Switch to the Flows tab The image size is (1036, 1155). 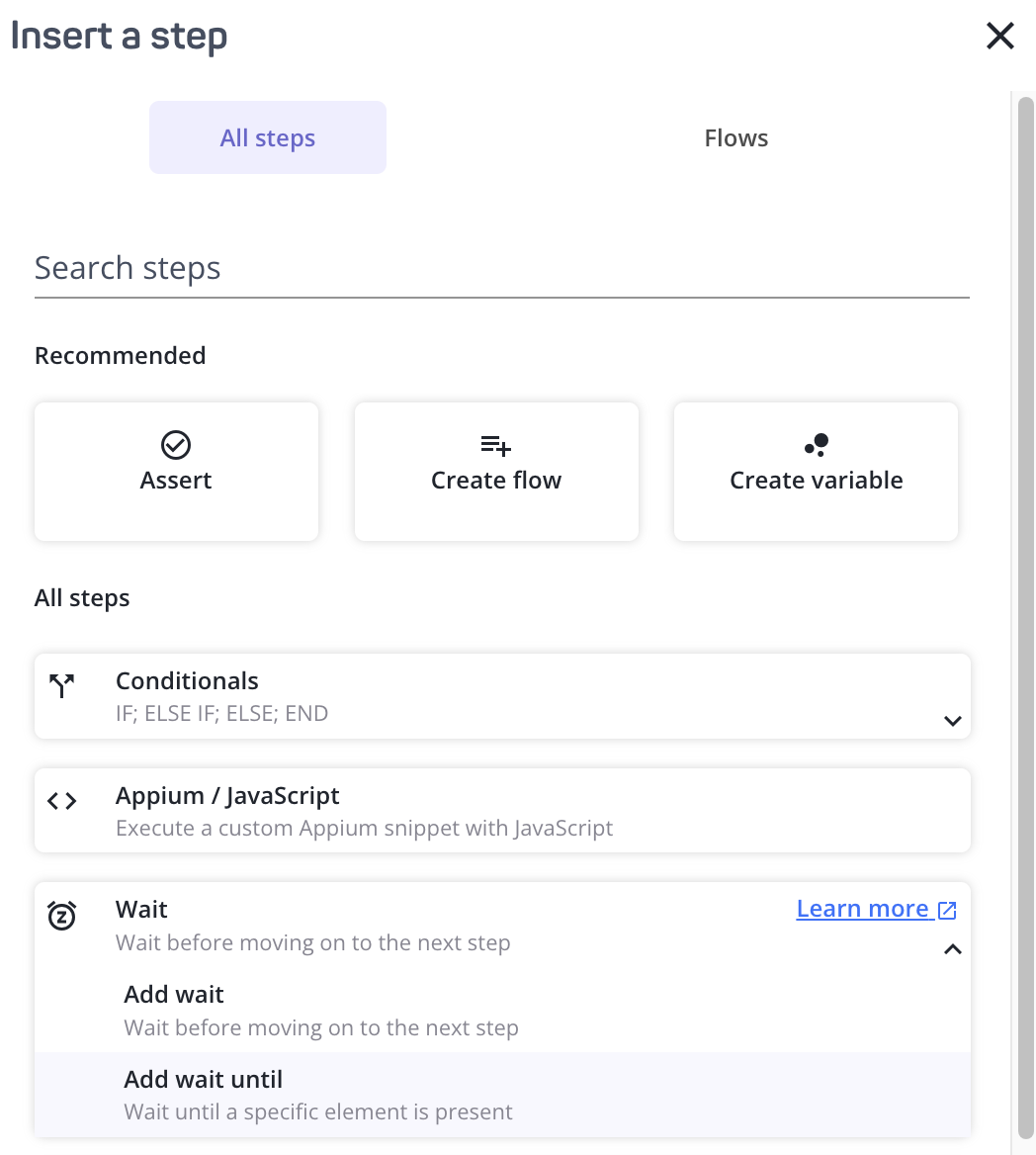coord(736,137)
